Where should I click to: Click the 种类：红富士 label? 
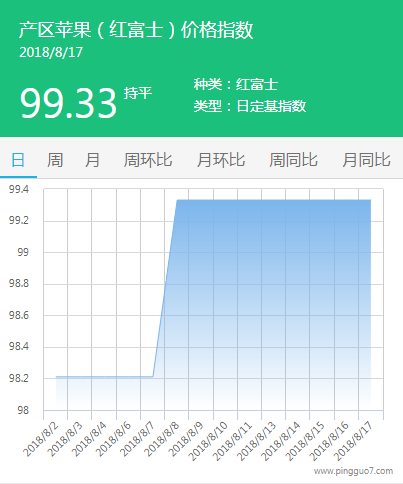pyautogui.click(x=236, y=84)
